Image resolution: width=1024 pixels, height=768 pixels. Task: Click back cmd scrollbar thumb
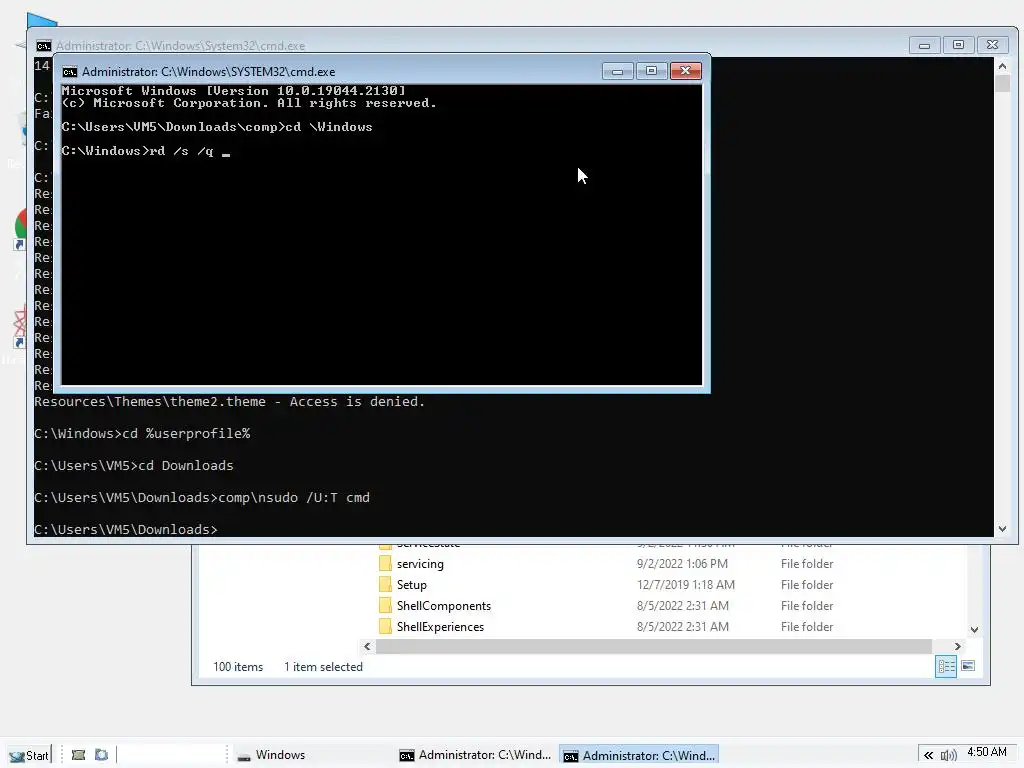tap(1002, 84)
